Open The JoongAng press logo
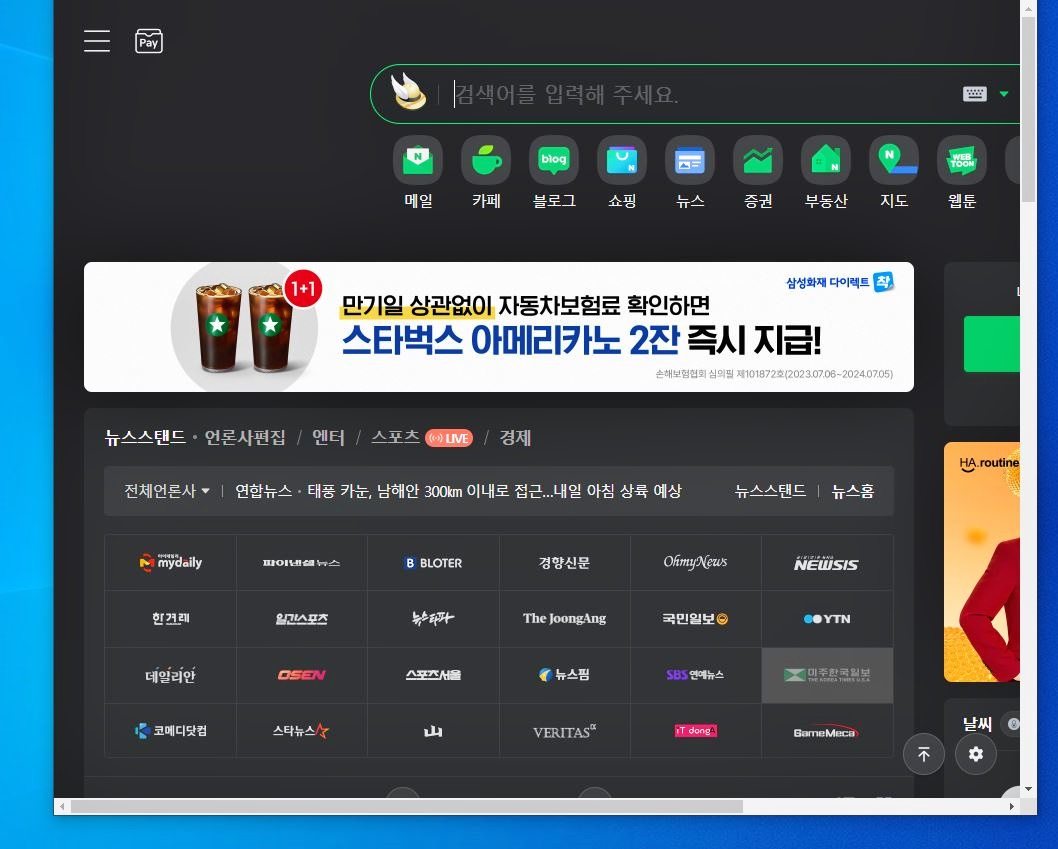The height and width of the screenshot is (849, 1058). coord(564,619)
